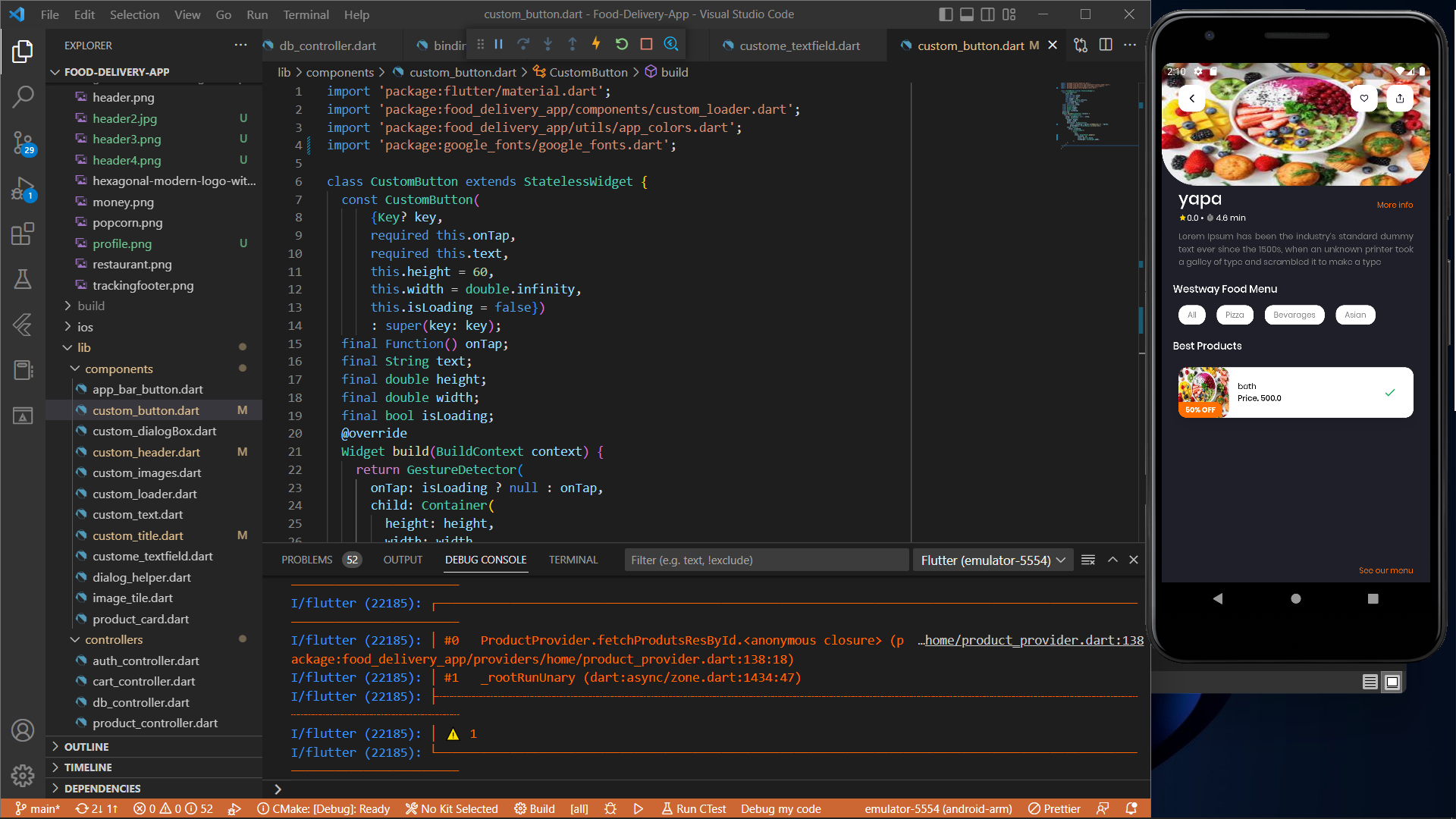Click the More info link in emulator
1456x819 pixels.
1395,204
